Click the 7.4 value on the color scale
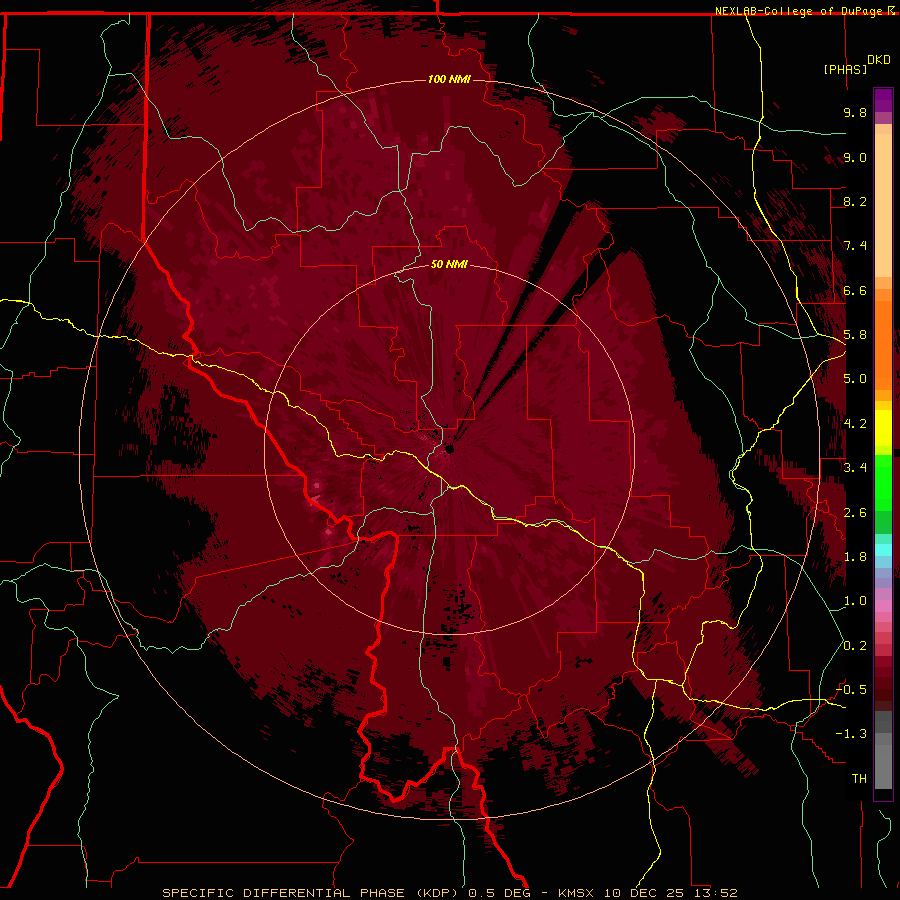Viewport: 900px width, 900px height. [855, 246]
